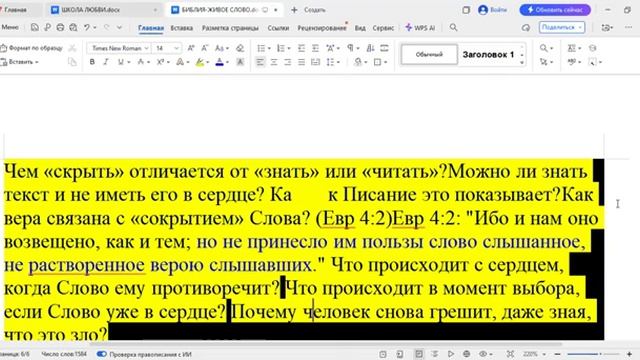Justify text alignment

[x=302, y=62]
